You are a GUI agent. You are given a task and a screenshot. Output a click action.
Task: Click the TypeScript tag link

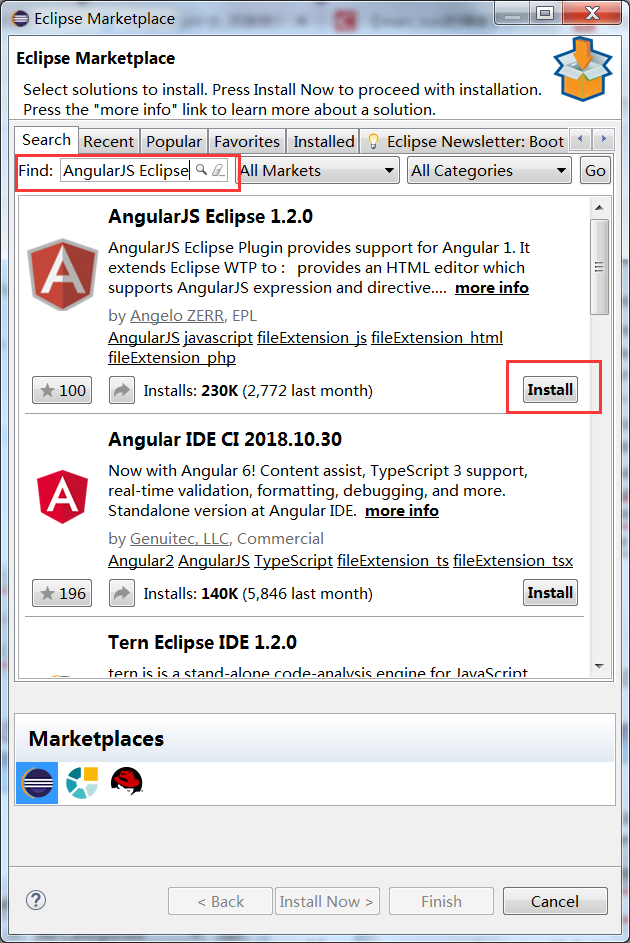(x=293, y=561)
